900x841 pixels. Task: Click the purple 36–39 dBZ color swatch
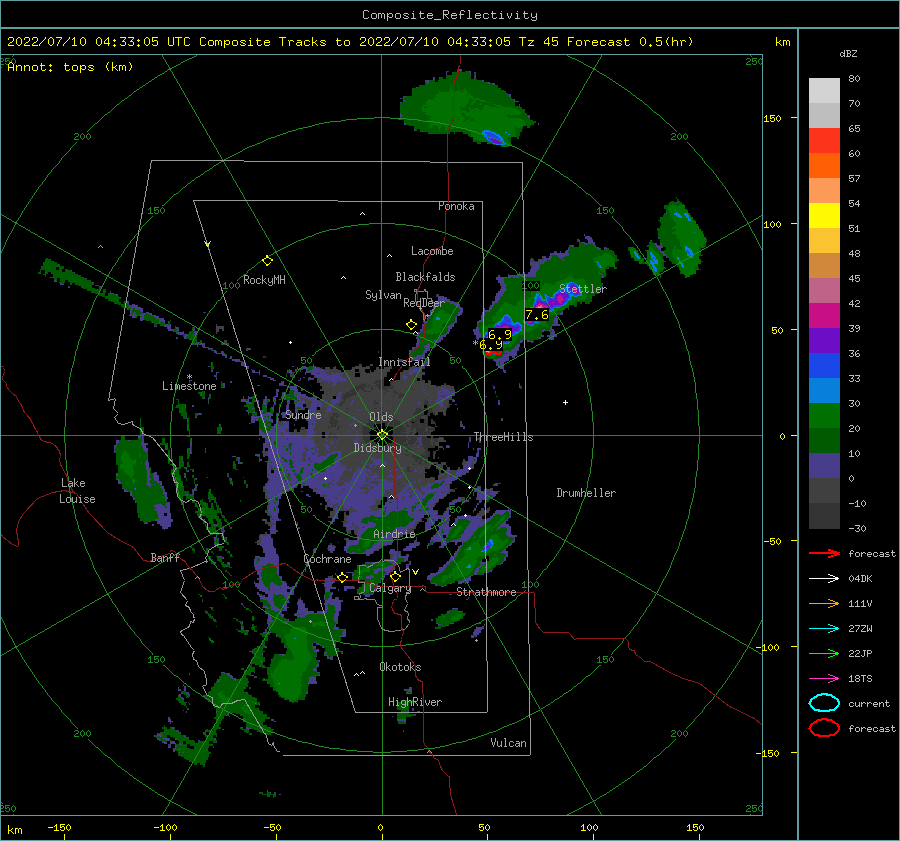824,340
